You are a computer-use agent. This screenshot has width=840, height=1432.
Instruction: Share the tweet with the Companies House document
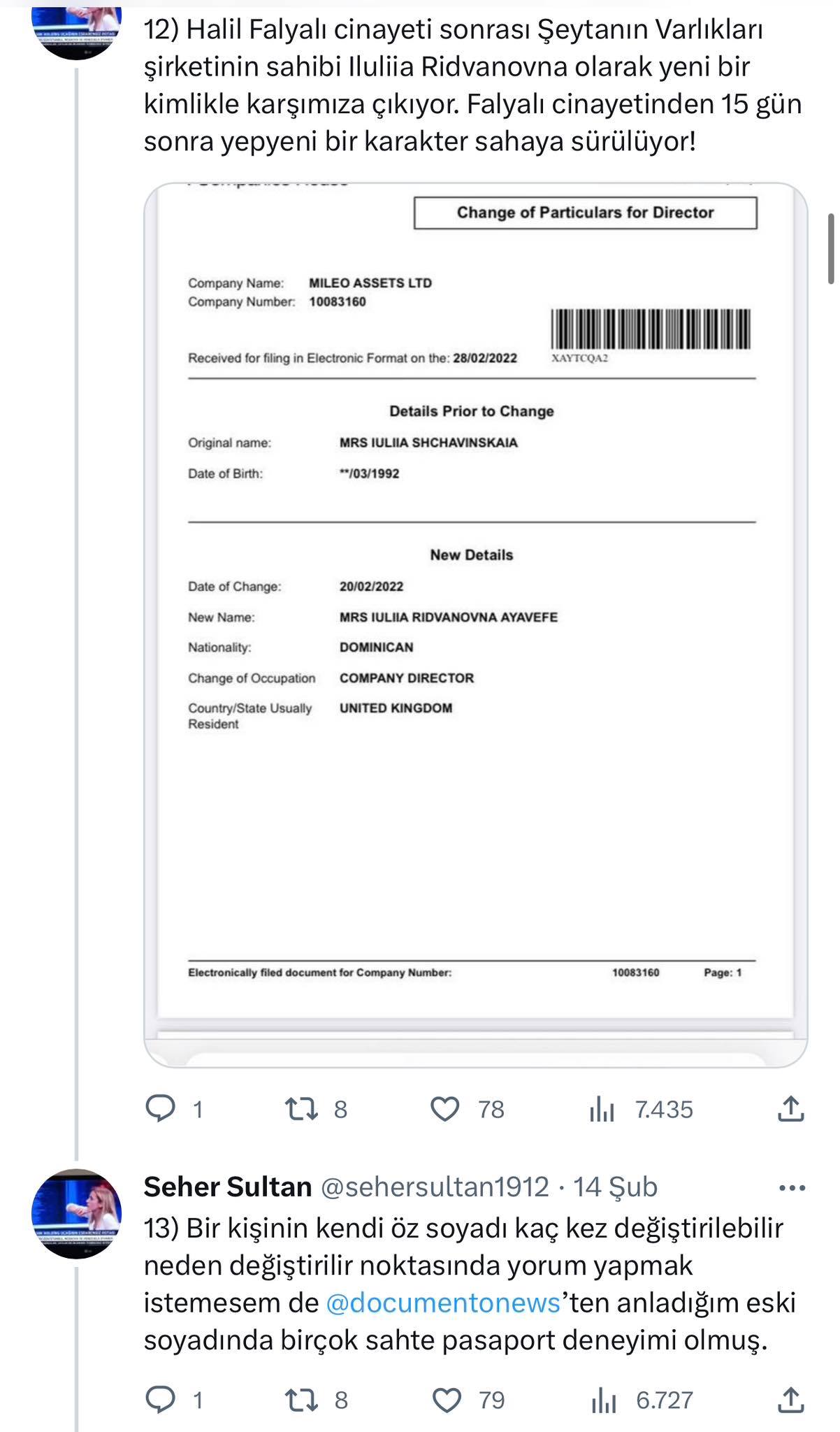click(x=790, y=1108)
